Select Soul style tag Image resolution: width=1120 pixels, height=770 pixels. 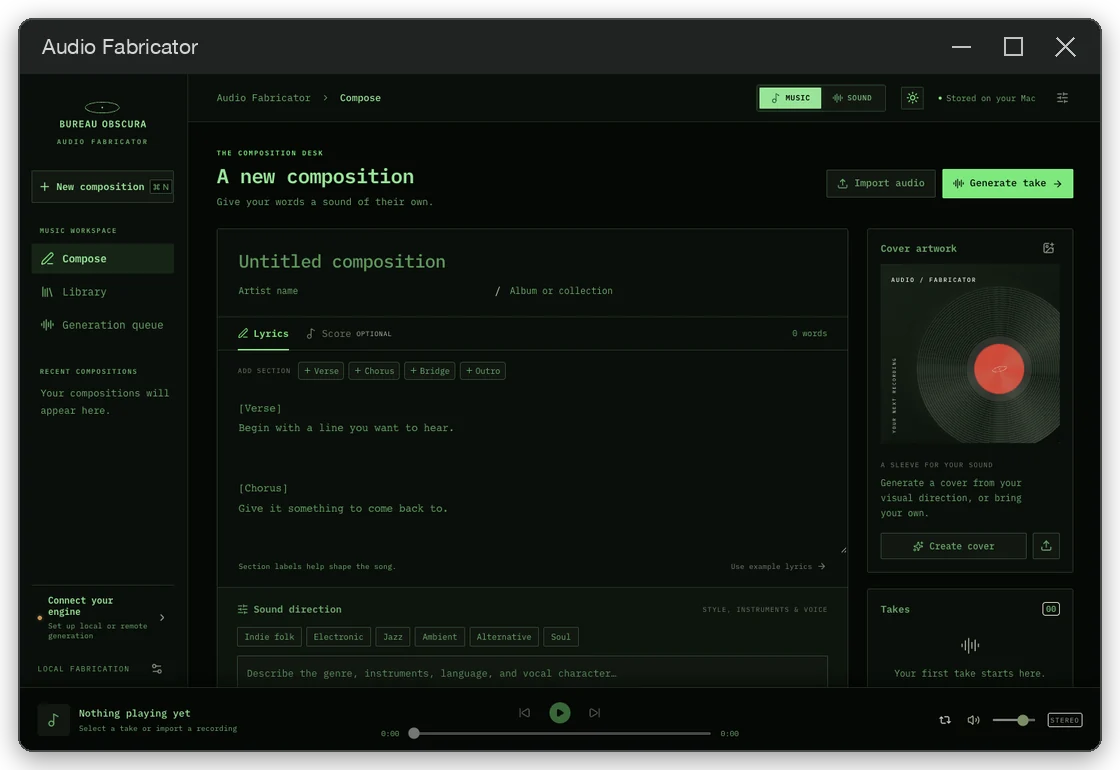[561, 636]
